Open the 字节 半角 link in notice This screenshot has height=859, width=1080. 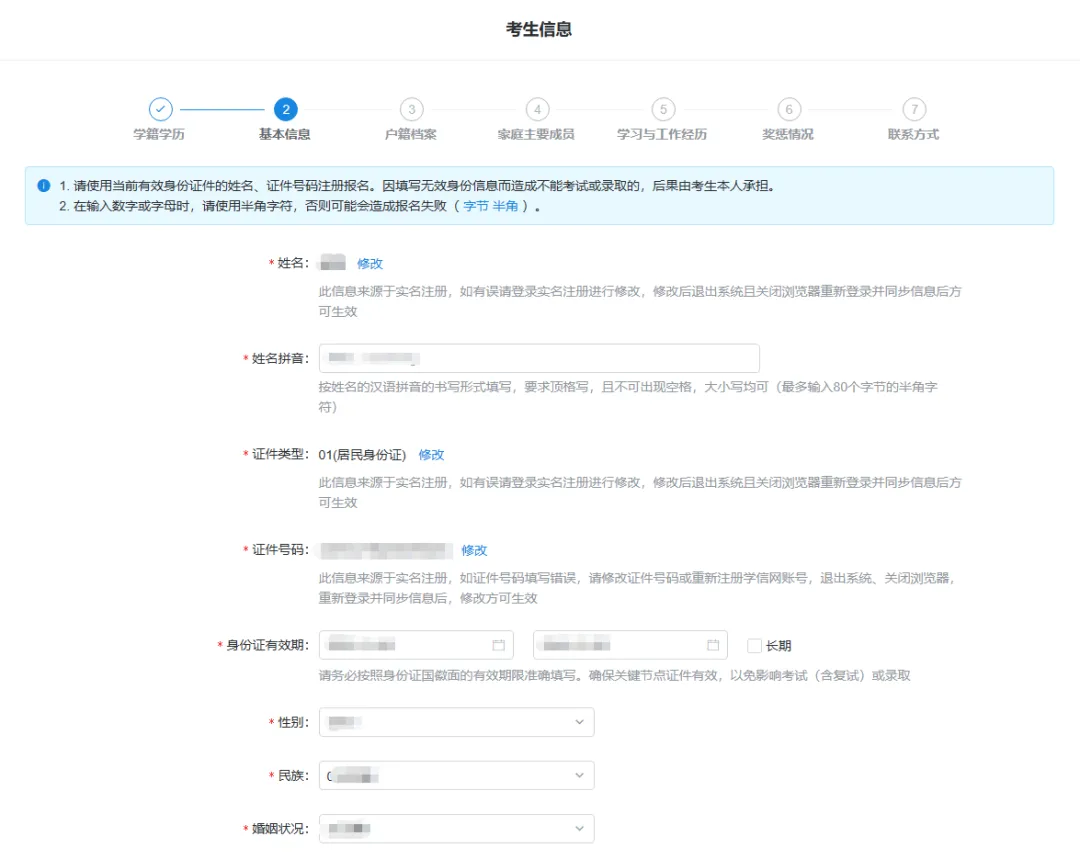click(x=490, y=206)
